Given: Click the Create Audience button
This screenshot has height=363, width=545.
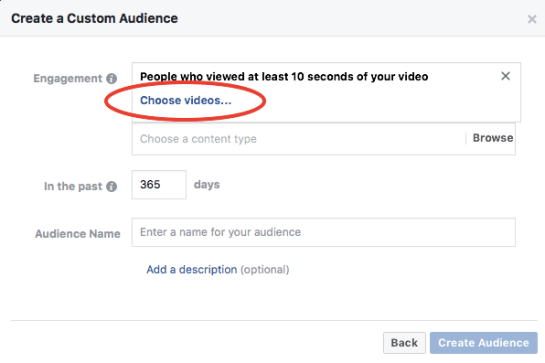Looking at the screenshot, I should click(x=483, y=343).
